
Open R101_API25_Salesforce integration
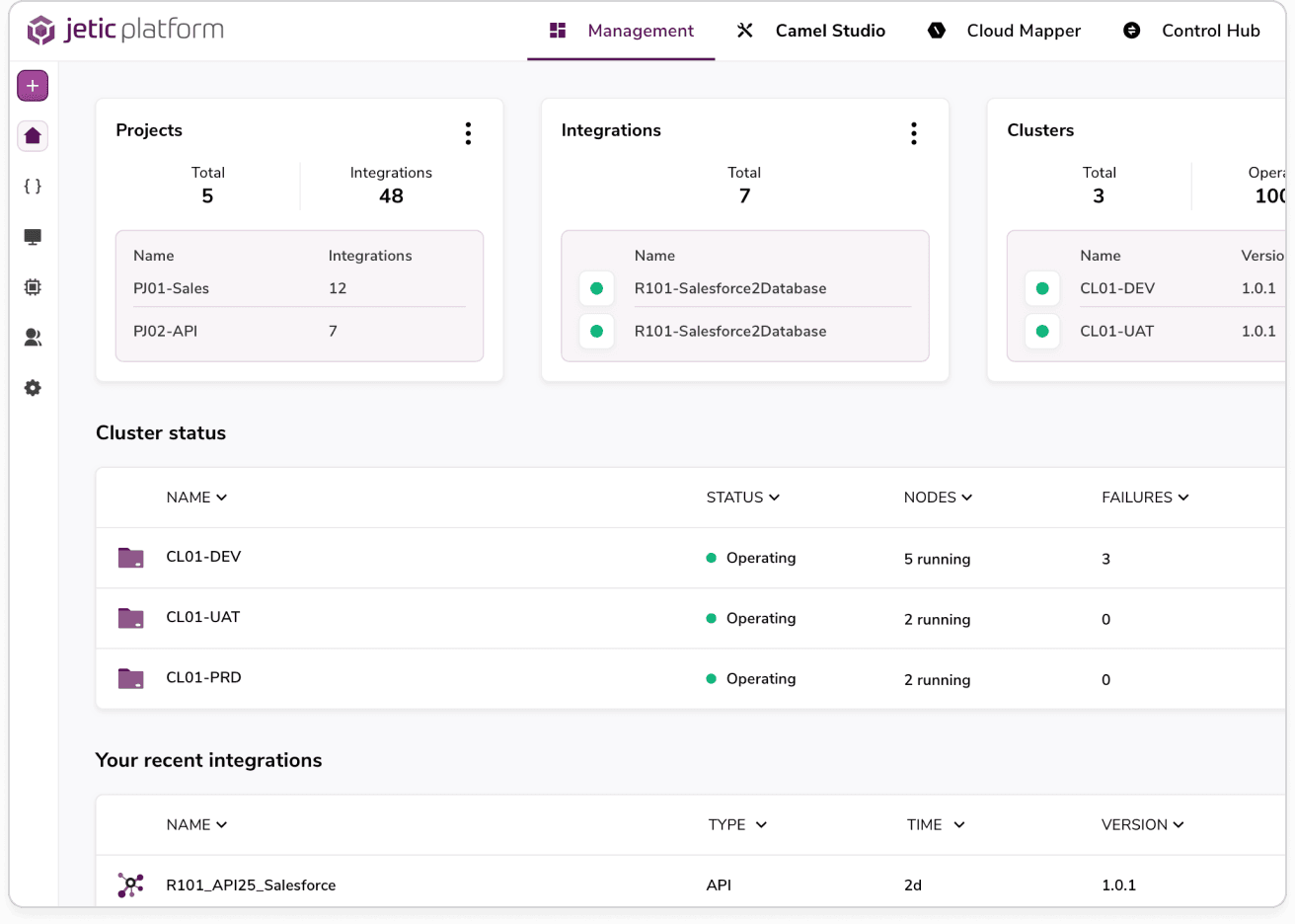[x=251, y=885]
